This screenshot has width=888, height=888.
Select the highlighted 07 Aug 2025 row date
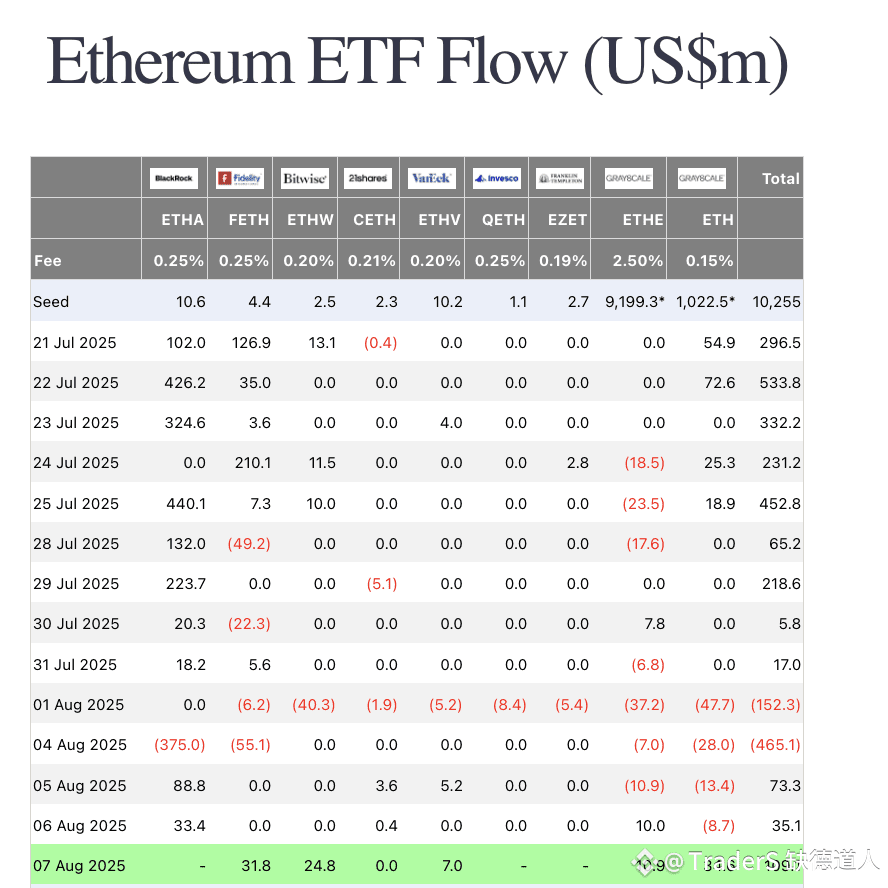(x=80, y=866)
